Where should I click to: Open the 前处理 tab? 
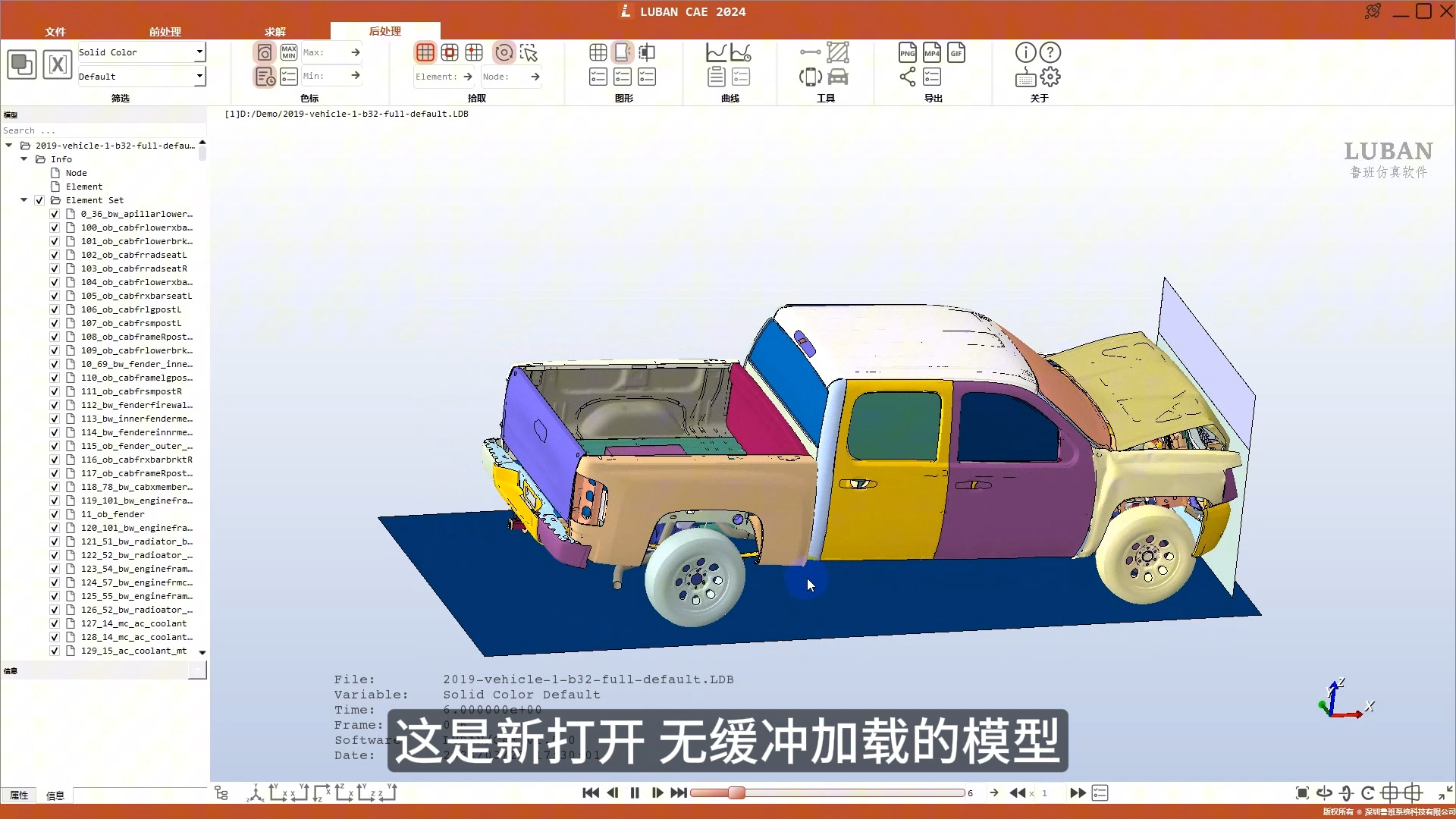pos(165,32)
